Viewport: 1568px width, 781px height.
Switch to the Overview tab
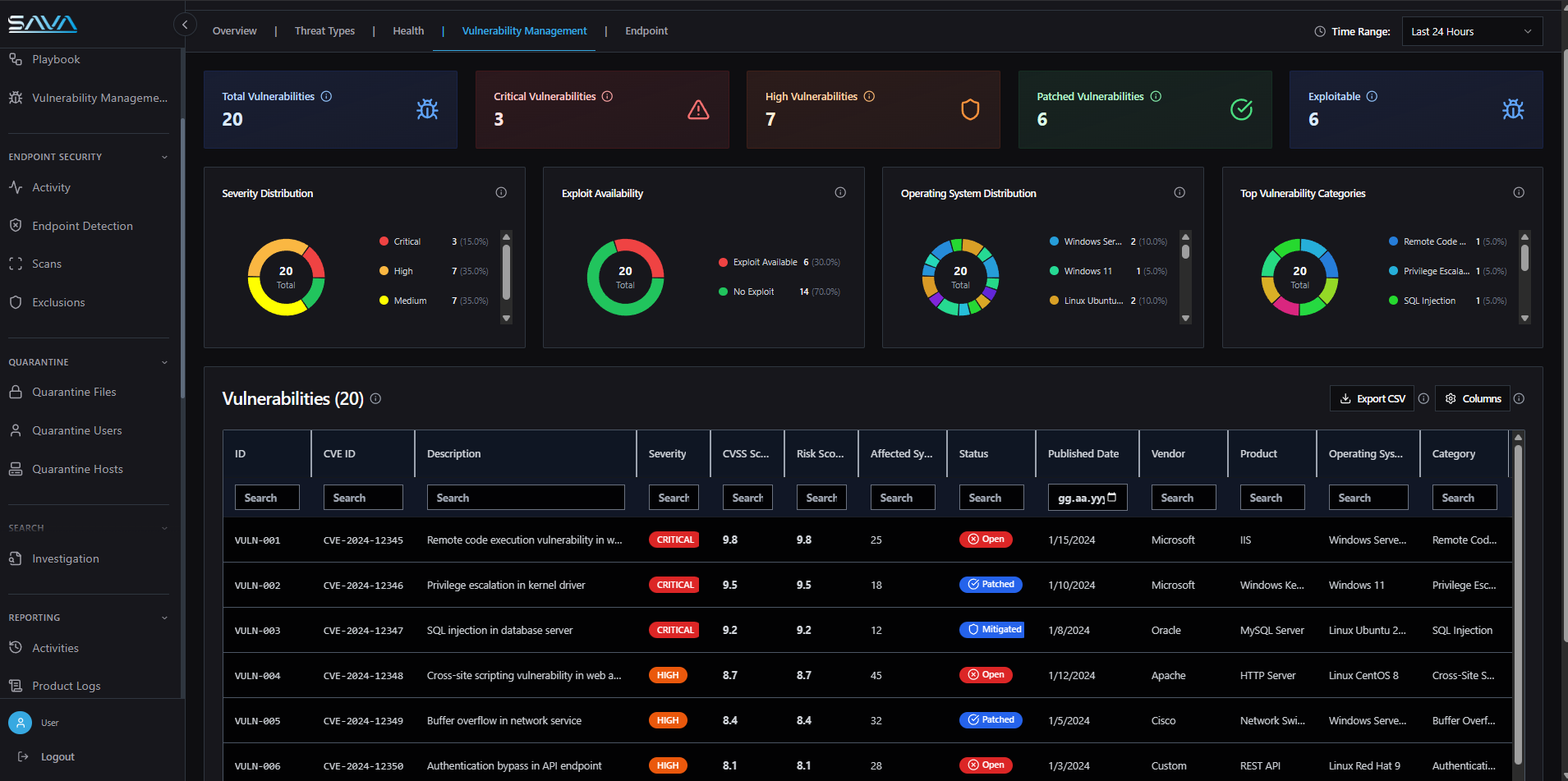tap(234, 31)
